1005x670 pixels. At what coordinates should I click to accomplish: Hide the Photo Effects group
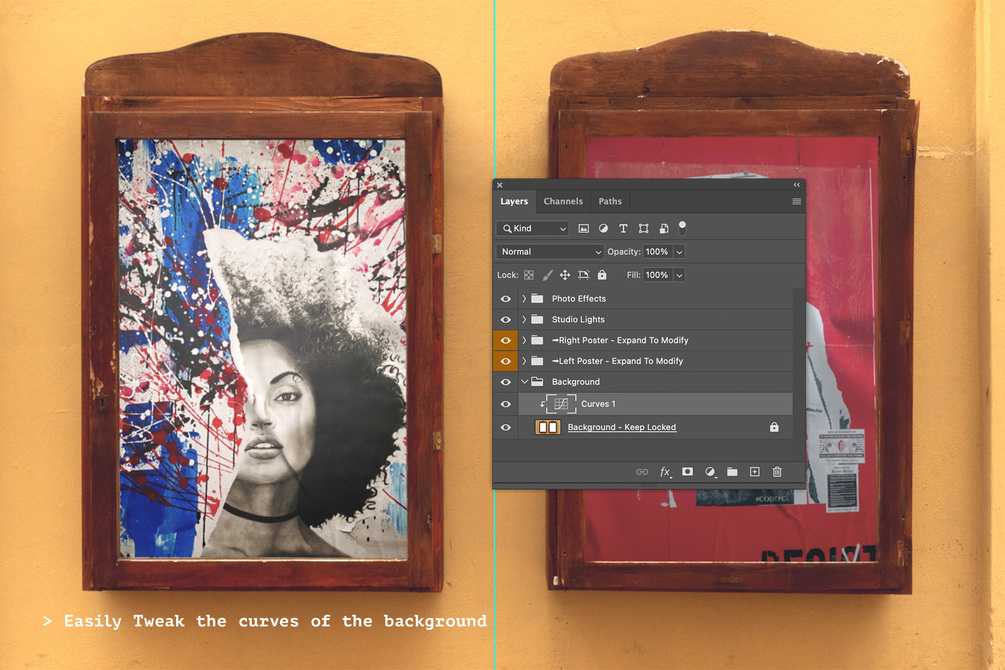506,299
